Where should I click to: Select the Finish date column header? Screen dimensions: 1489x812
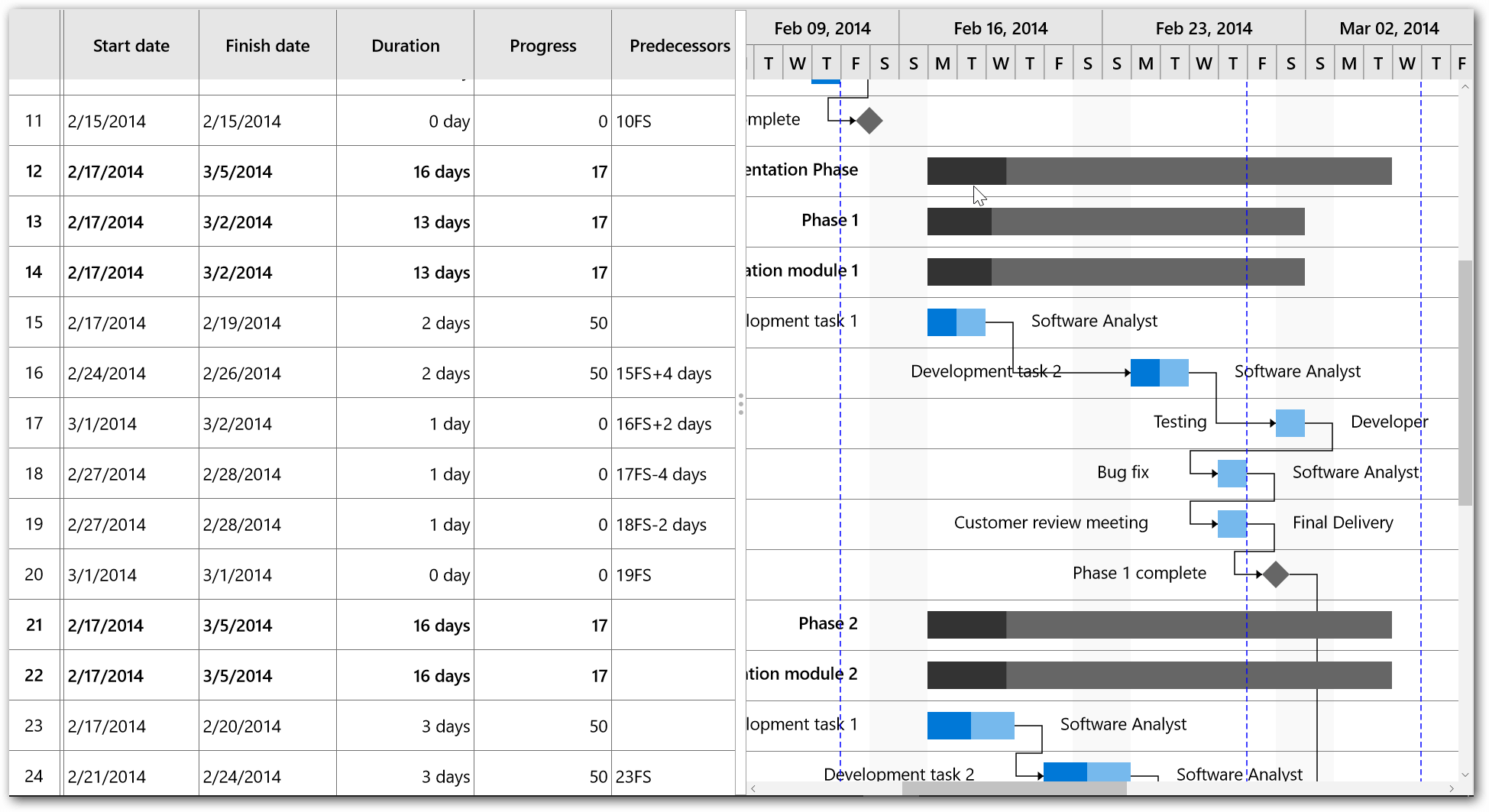pos(267,46)
